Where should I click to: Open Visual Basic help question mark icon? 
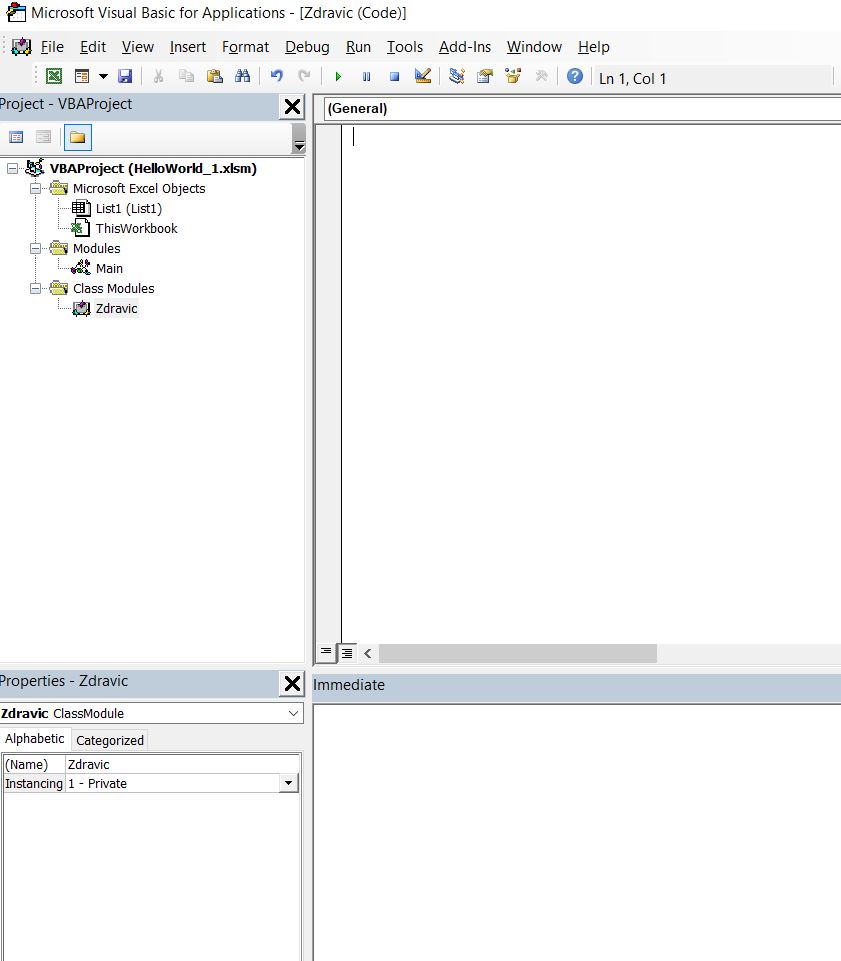coord(574,77)
